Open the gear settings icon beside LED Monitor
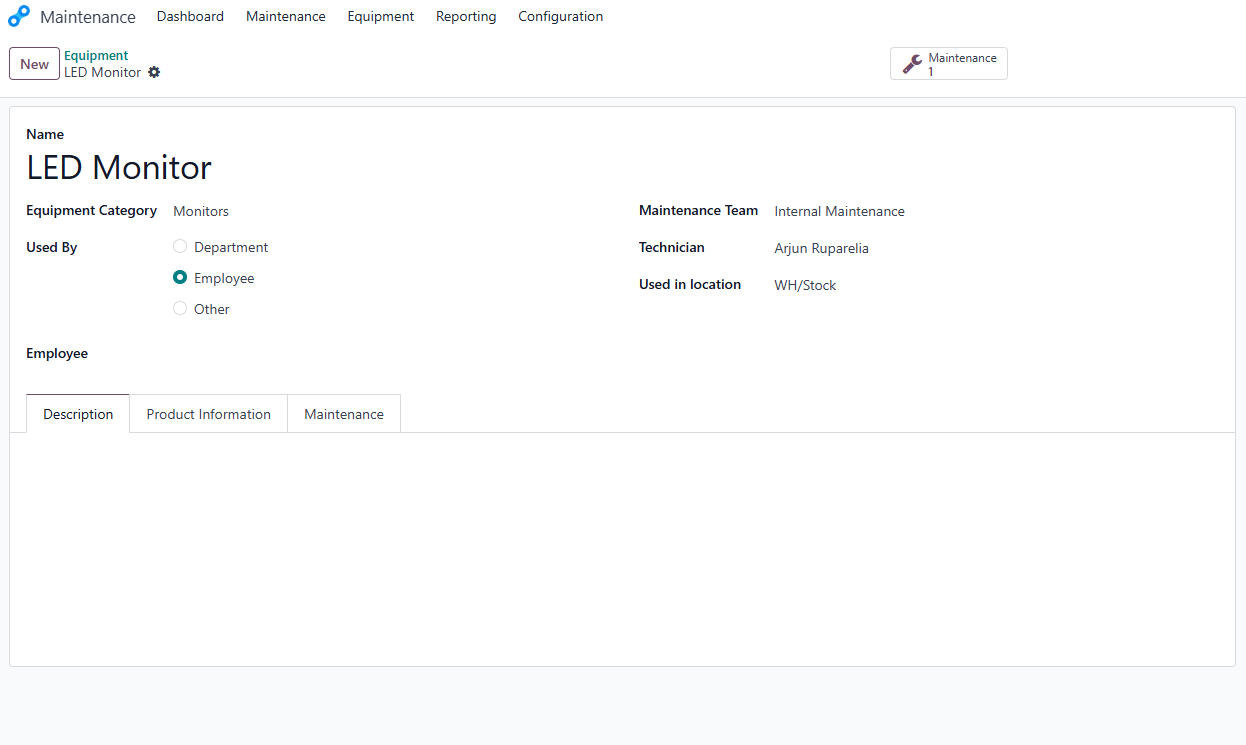The image size is (1246, 745). (155, 72)
